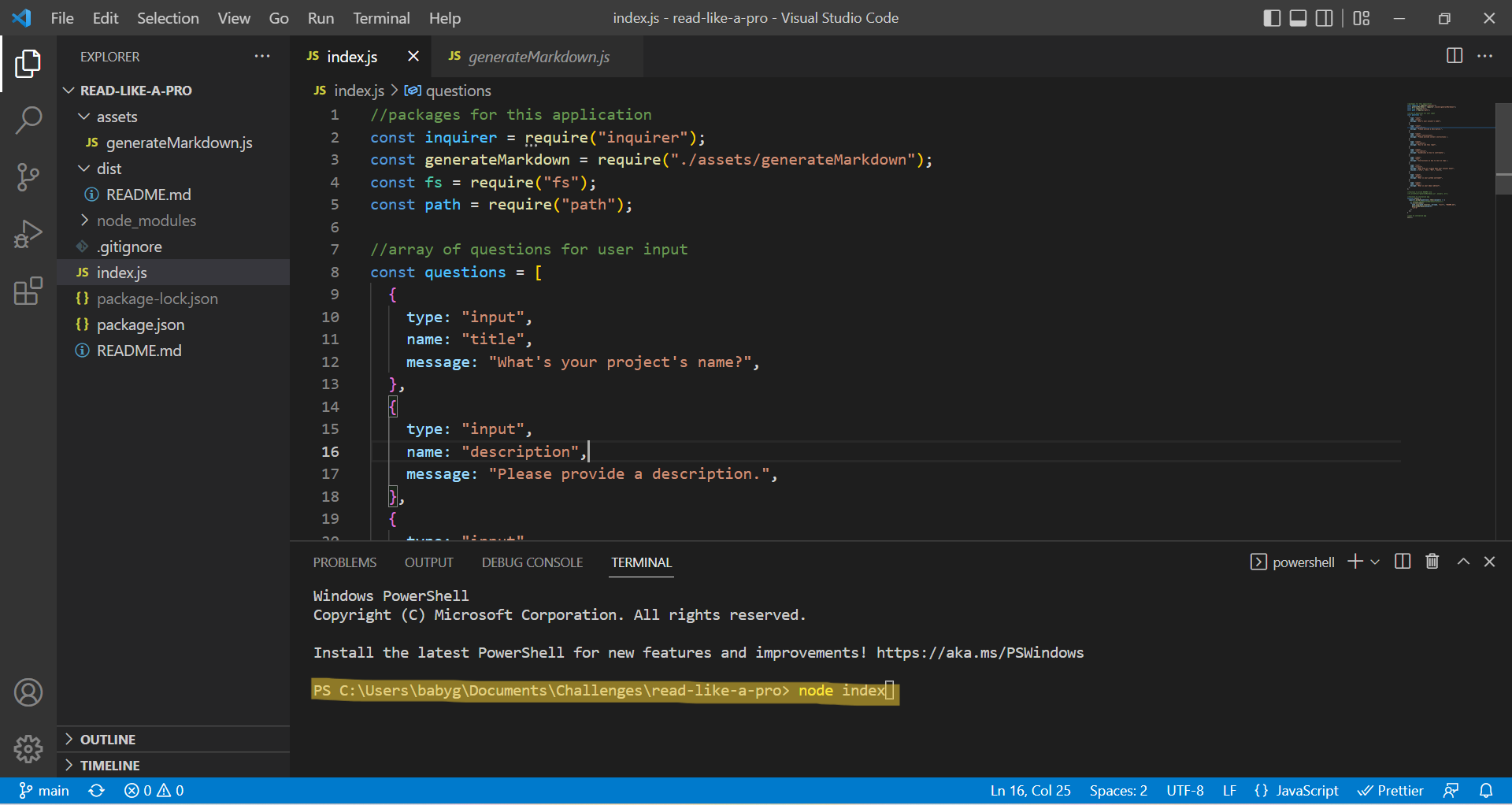This screenshot has width=1512, height=805.
Task: Open the Run and Debug view
Action: click(28, 234)
